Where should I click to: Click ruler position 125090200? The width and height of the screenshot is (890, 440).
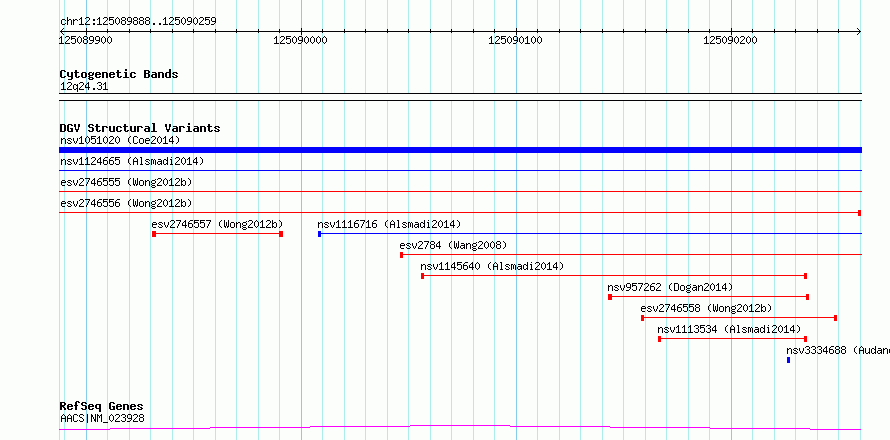731,40
